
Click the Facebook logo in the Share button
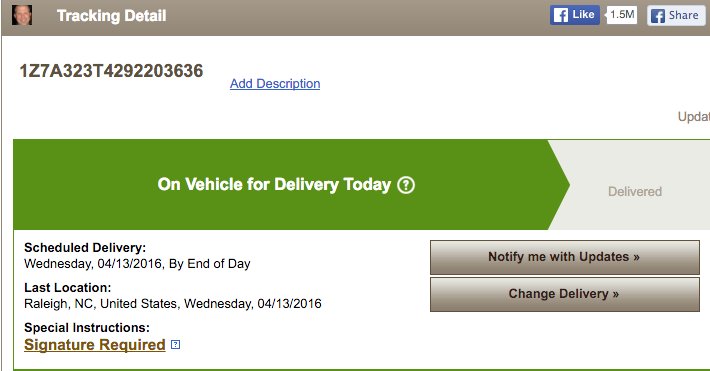657,16
